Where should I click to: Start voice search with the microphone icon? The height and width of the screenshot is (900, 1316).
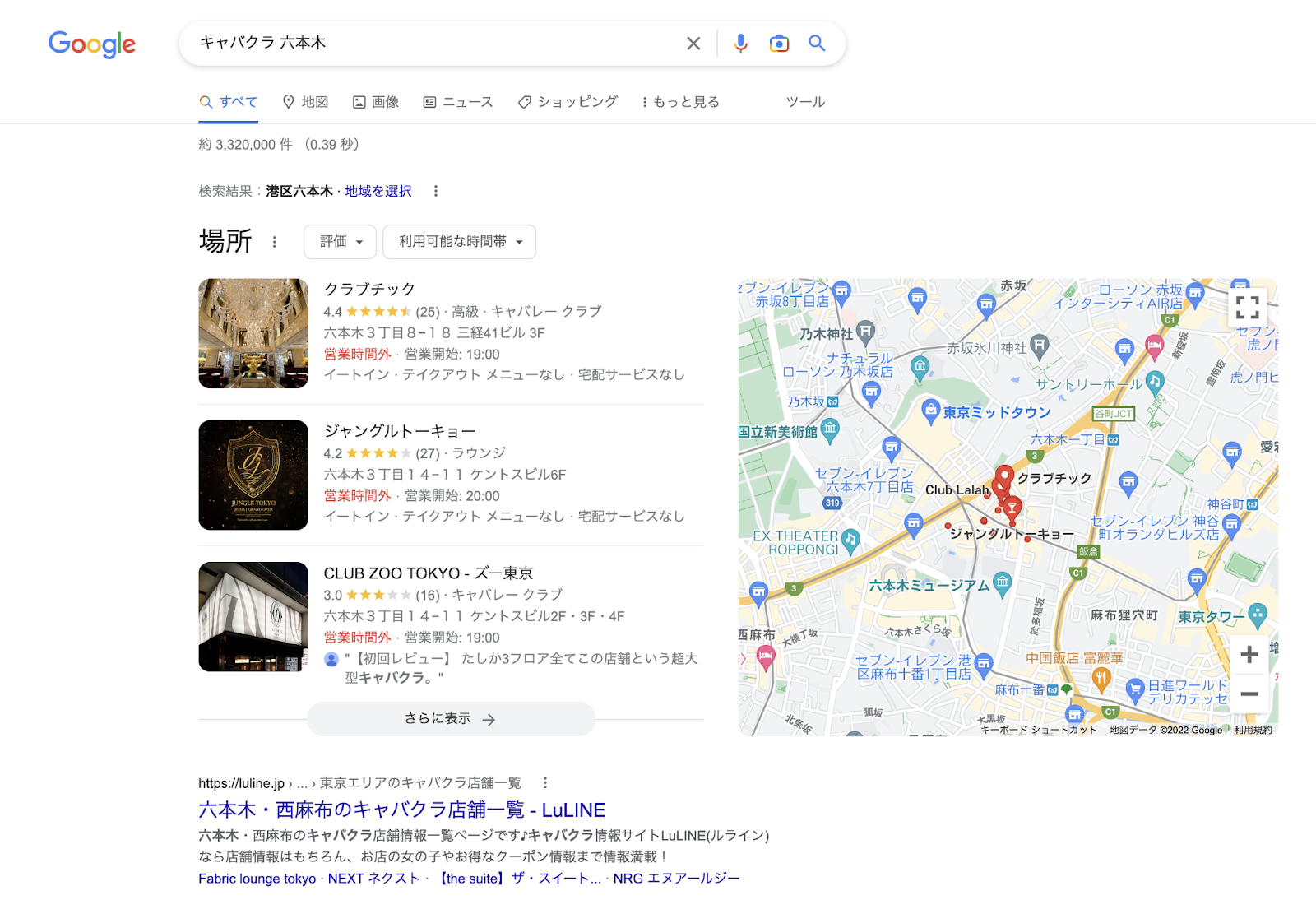pos(740,44)
